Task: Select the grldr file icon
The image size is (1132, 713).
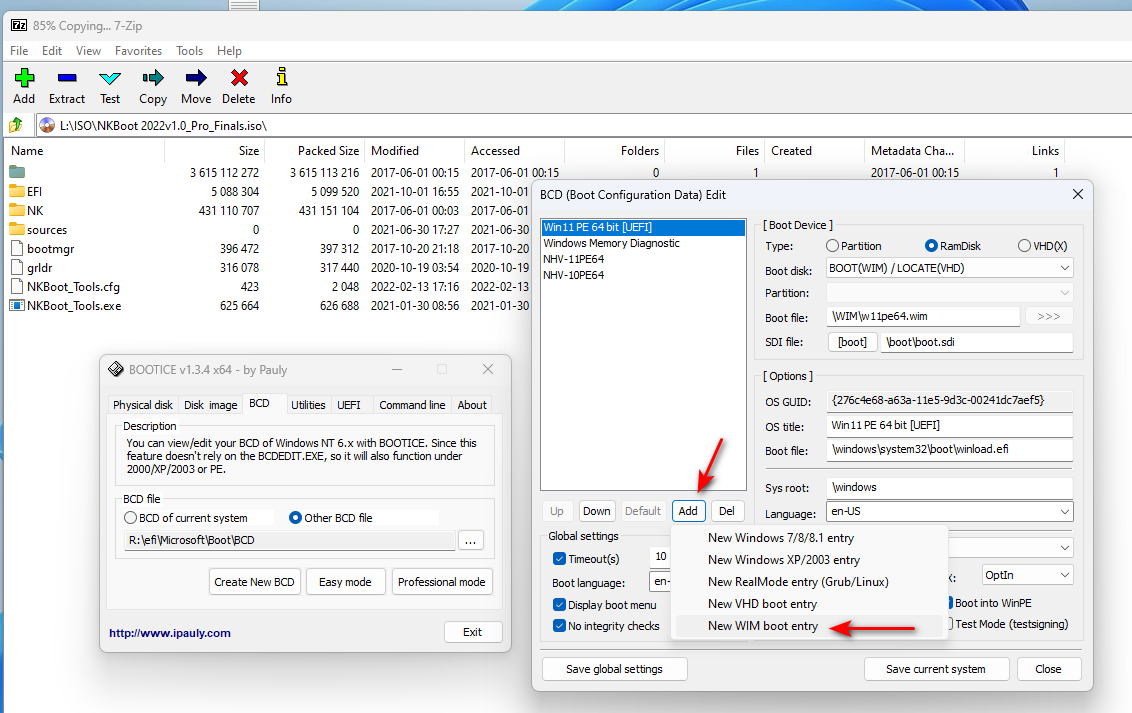Action: [x=17, y=268]
